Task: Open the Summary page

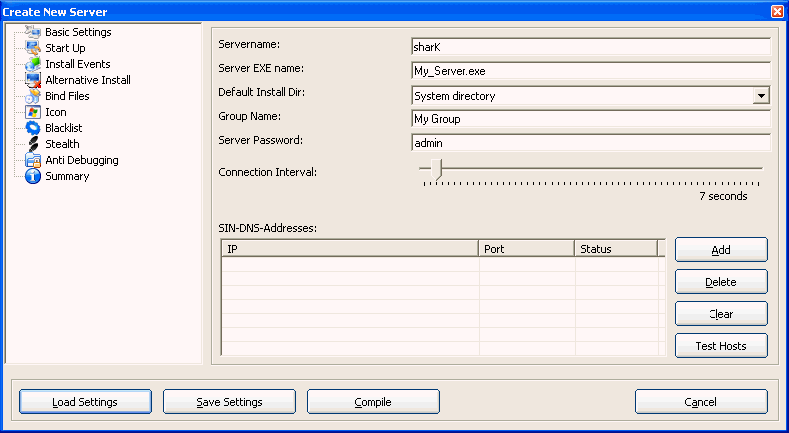Action: (x=66, y=176)
